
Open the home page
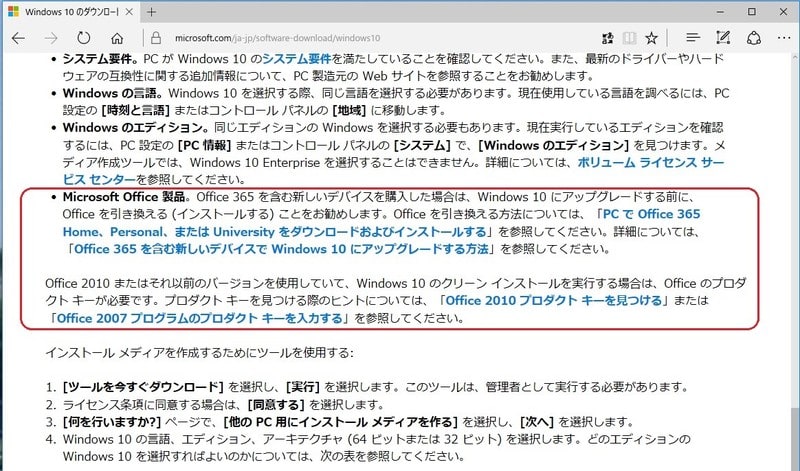coord(117,38)
